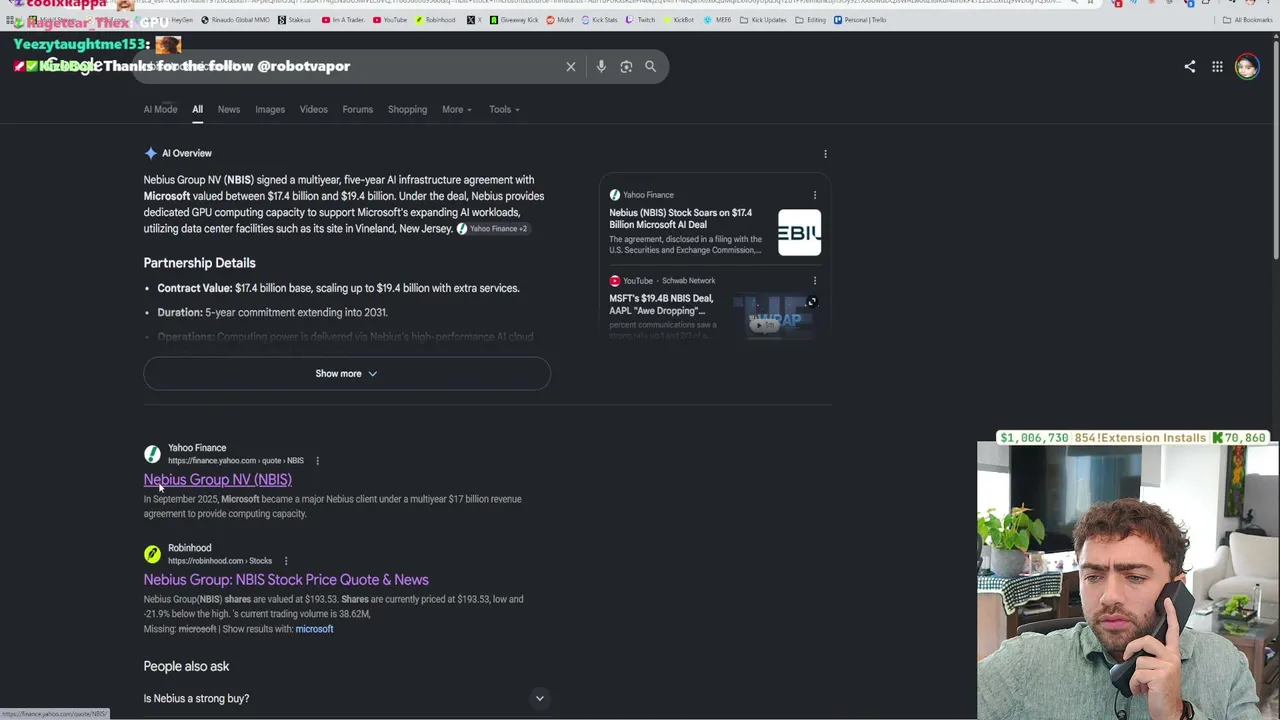The height and width of the screenshot is (720, 1280).
Task: Open the Im A Trader bookmark
Action: [342, 20]
